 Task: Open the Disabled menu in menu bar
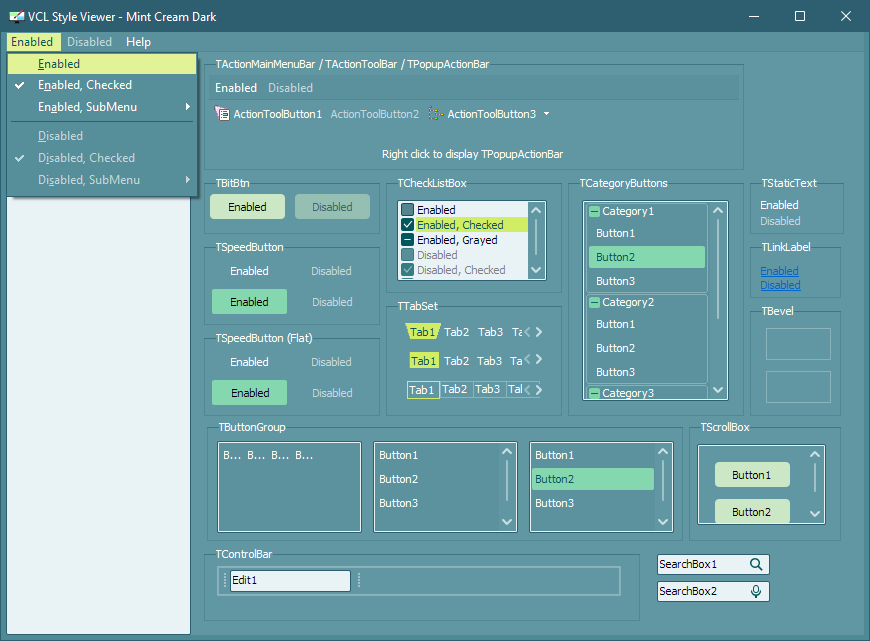pyautogui.click(x=89, y=42)
